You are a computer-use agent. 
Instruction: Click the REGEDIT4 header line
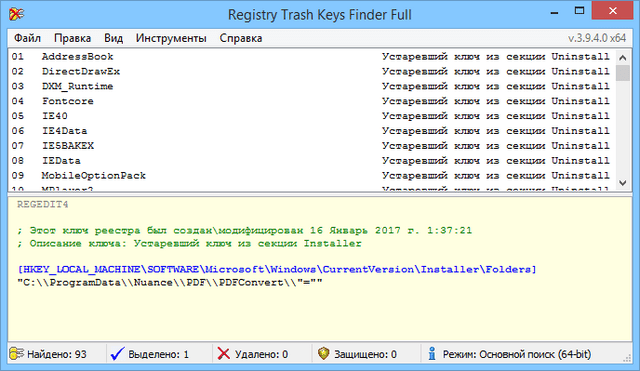point(42,204)
